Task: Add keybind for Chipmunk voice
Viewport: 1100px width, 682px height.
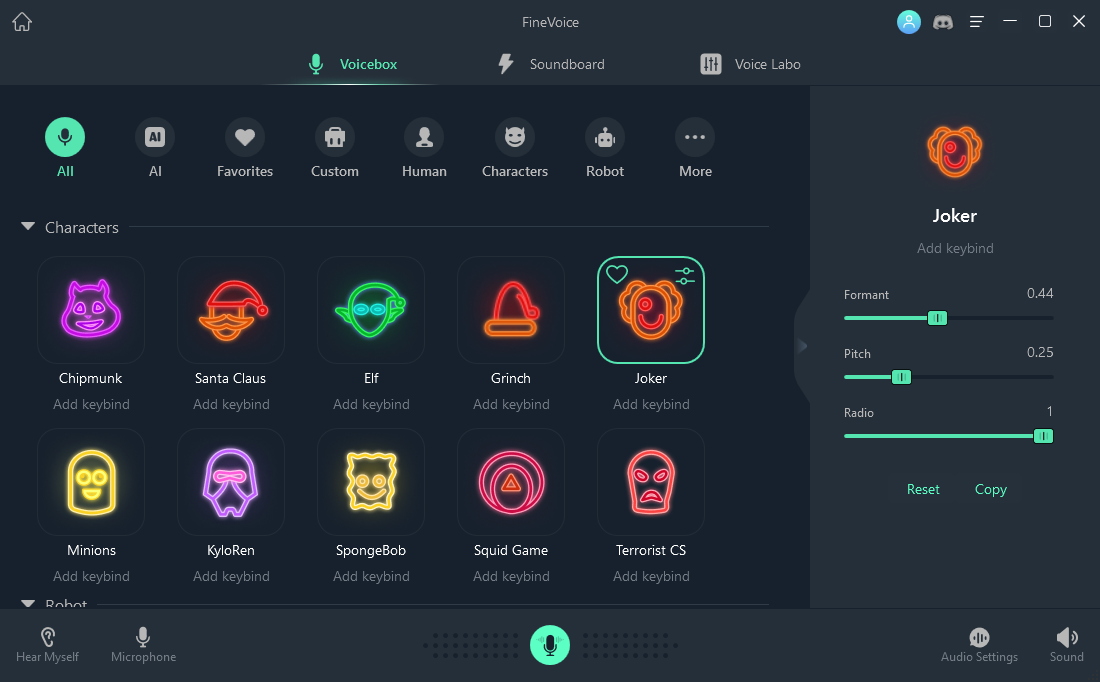Action: (x=91, y=404)
